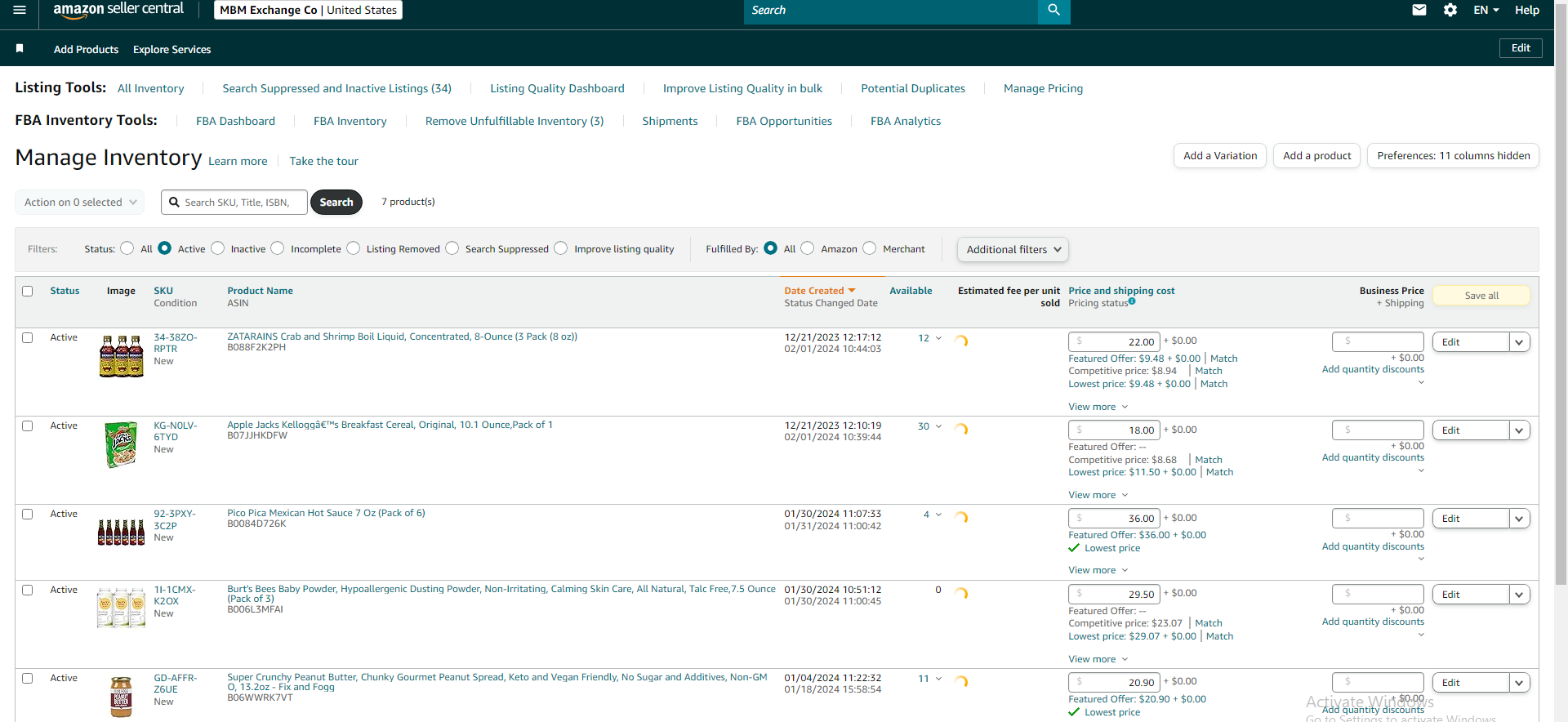Screen dimensions: 1568x722
Task: Open the settings gear icon
Action: (1450, 10)
